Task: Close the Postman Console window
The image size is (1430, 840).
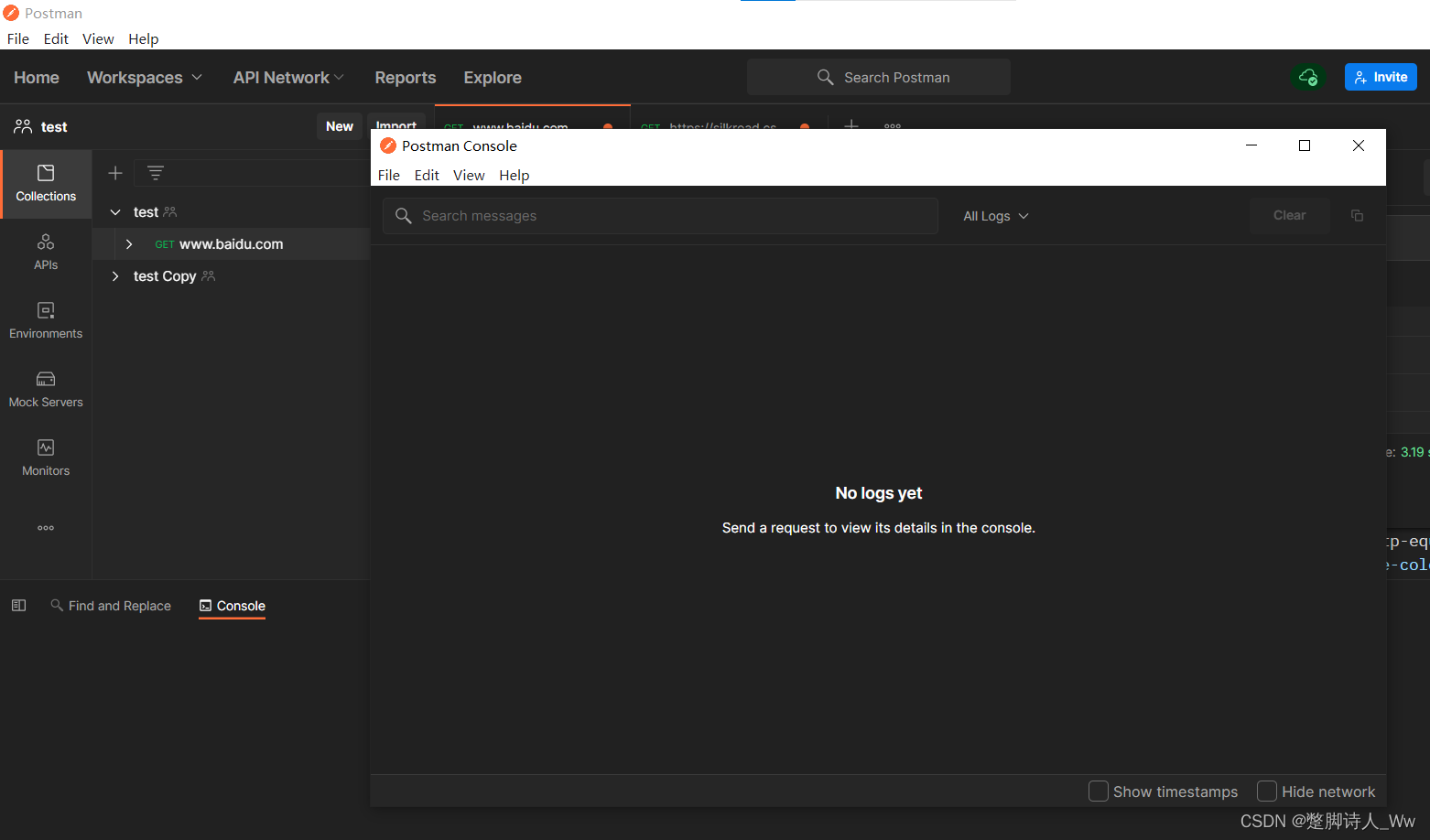Action: 1359,145
